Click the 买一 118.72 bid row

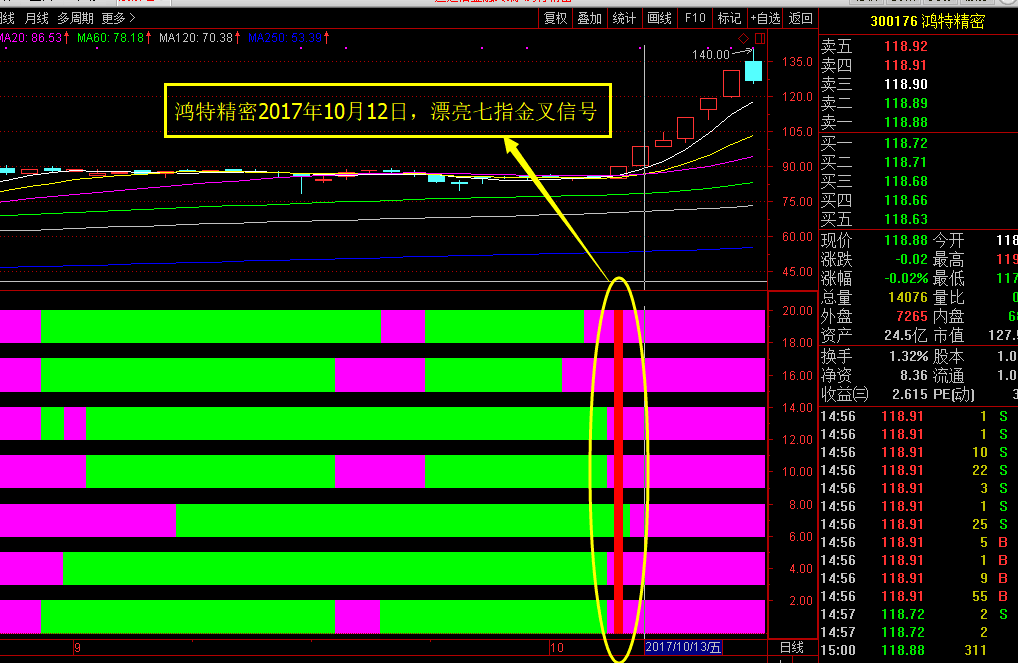(874, 143)
